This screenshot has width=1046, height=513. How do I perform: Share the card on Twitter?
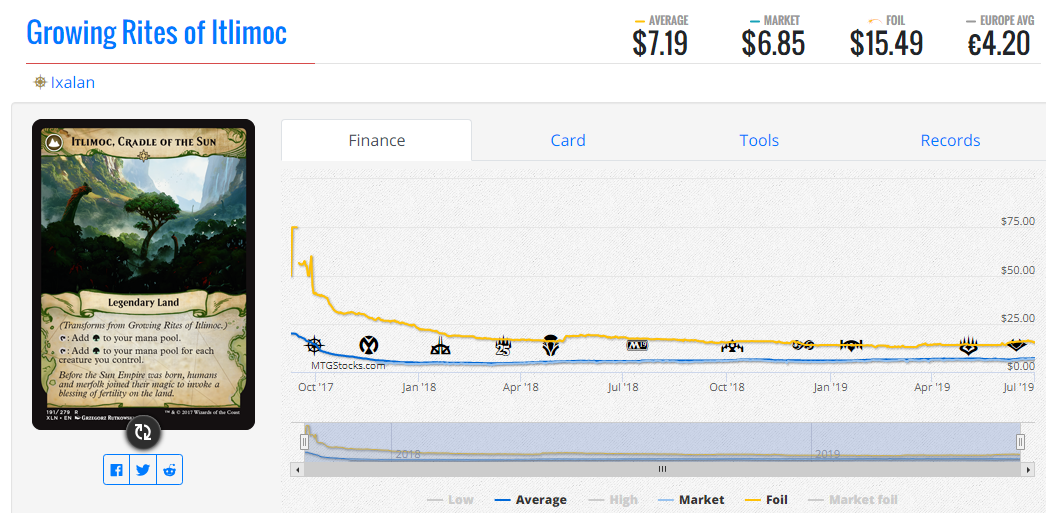[143, 470]
